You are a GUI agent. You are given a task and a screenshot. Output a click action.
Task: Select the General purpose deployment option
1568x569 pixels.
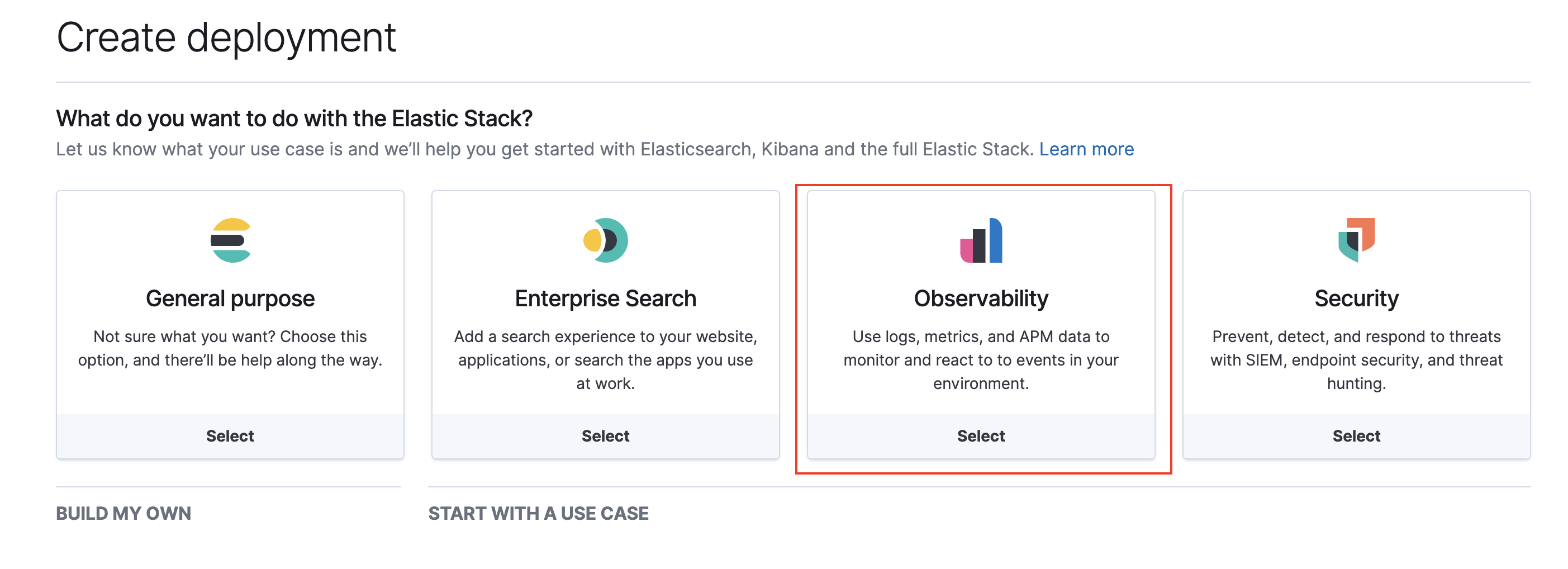[230, 435]
